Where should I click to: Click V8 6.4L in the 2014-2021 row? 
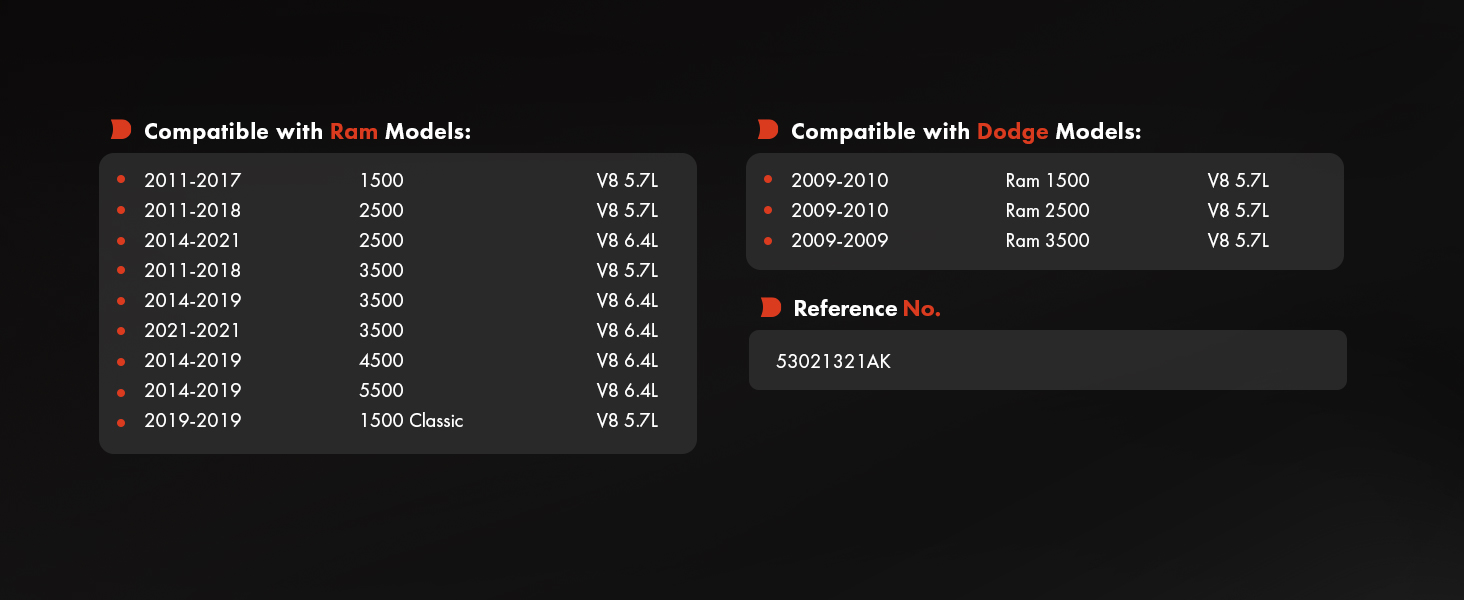(x=627, y=241)
